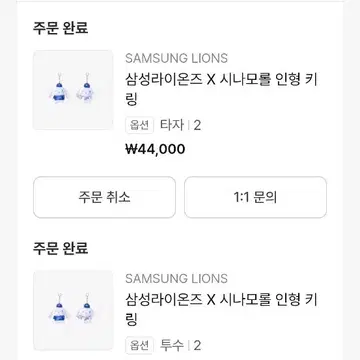Click SAMSUNG LIONS brand above the 타자 order
The height and width of the screenshot is (360, 360).
click(x=176, y=58)
